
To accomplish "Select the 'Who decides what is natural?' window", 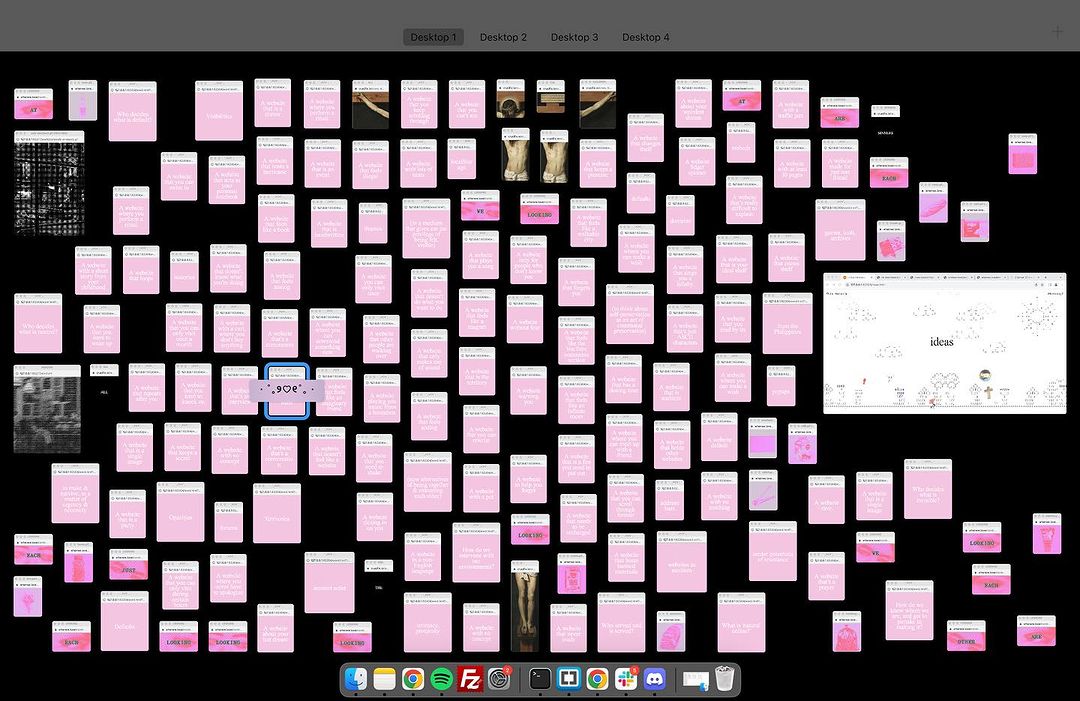I will coord(38,323).
